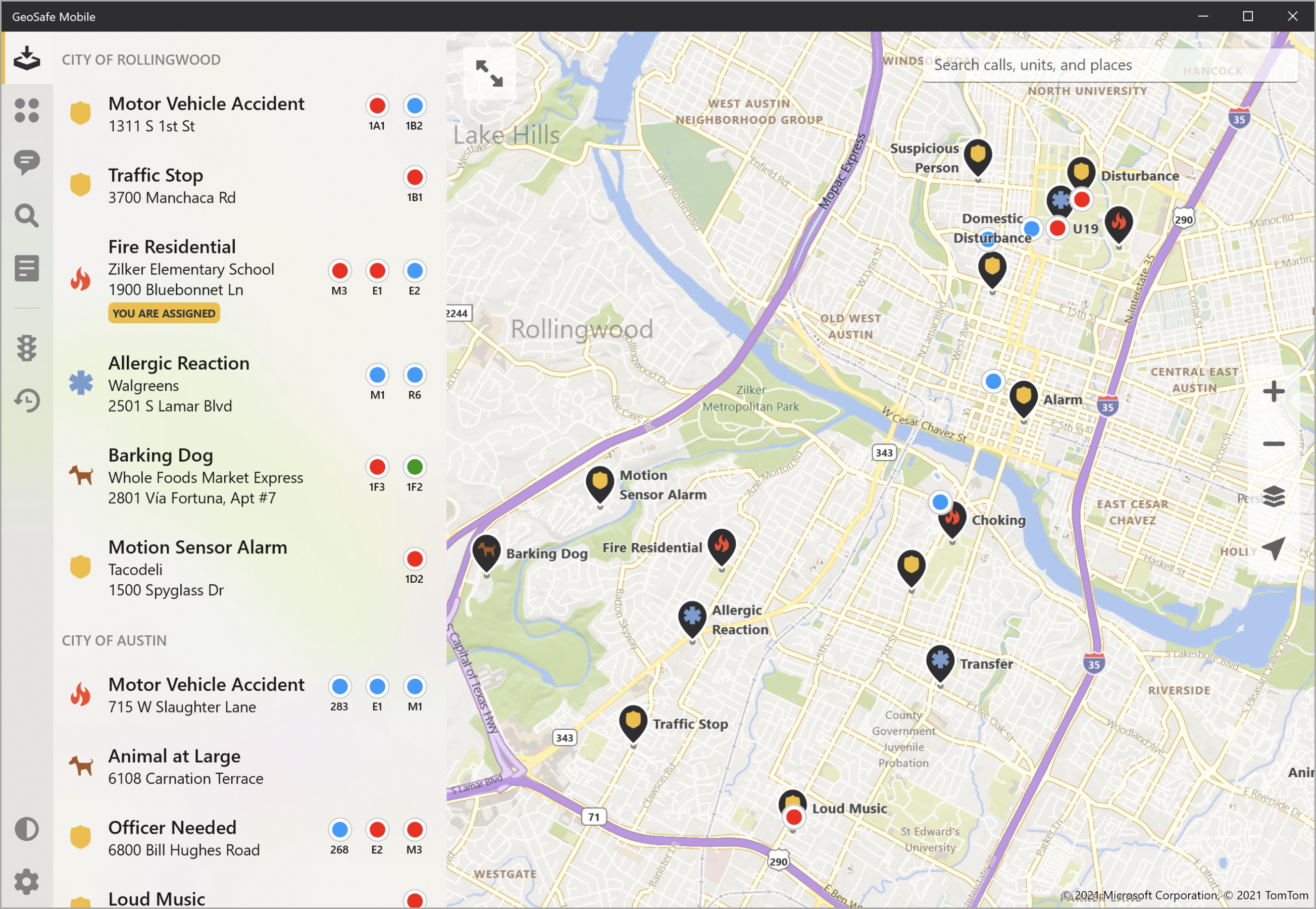Select green unit 1F2 on Barking Dog
Viewport: 1316px width, 909px height.
pyautogui.click(x=415, y=467)
